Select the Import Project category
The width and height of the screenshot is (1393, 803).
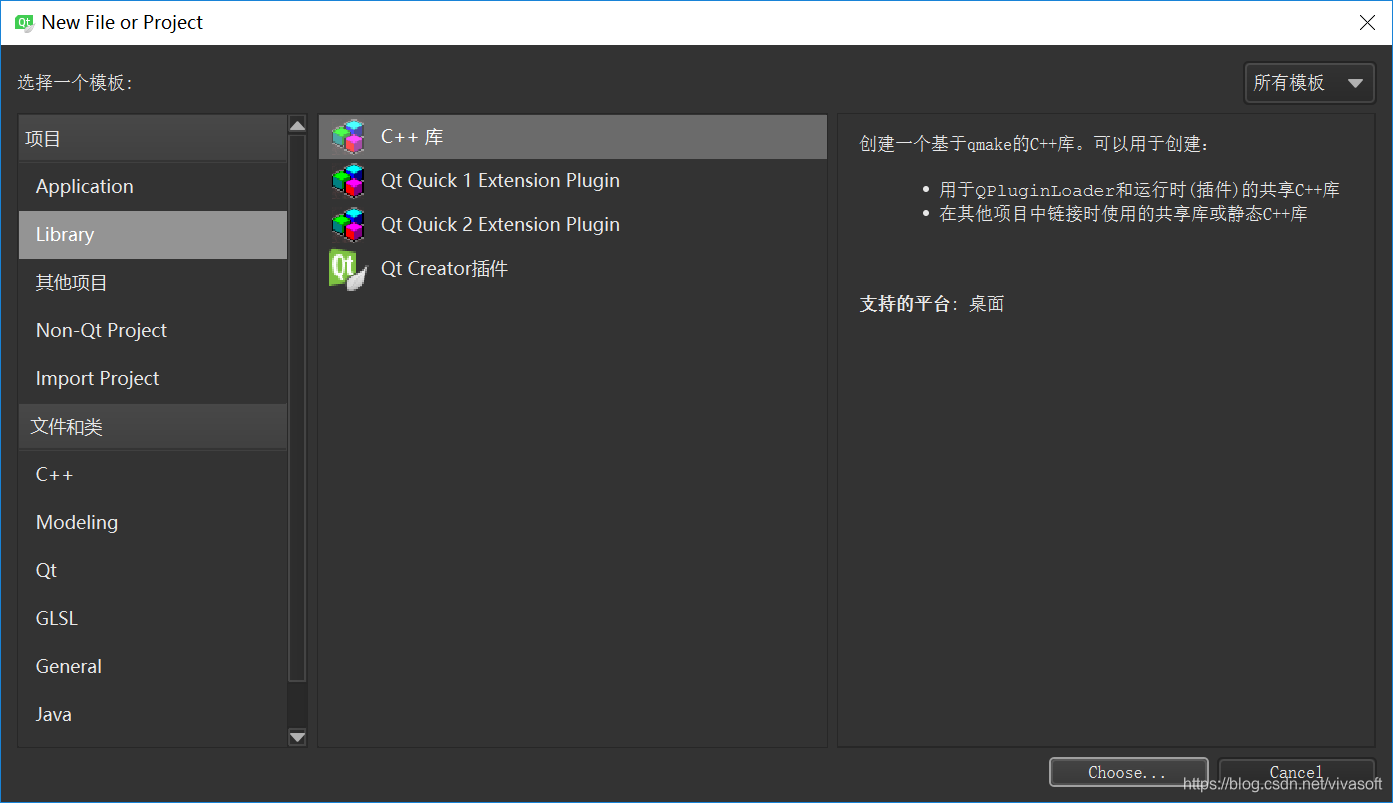pos(153,379)
